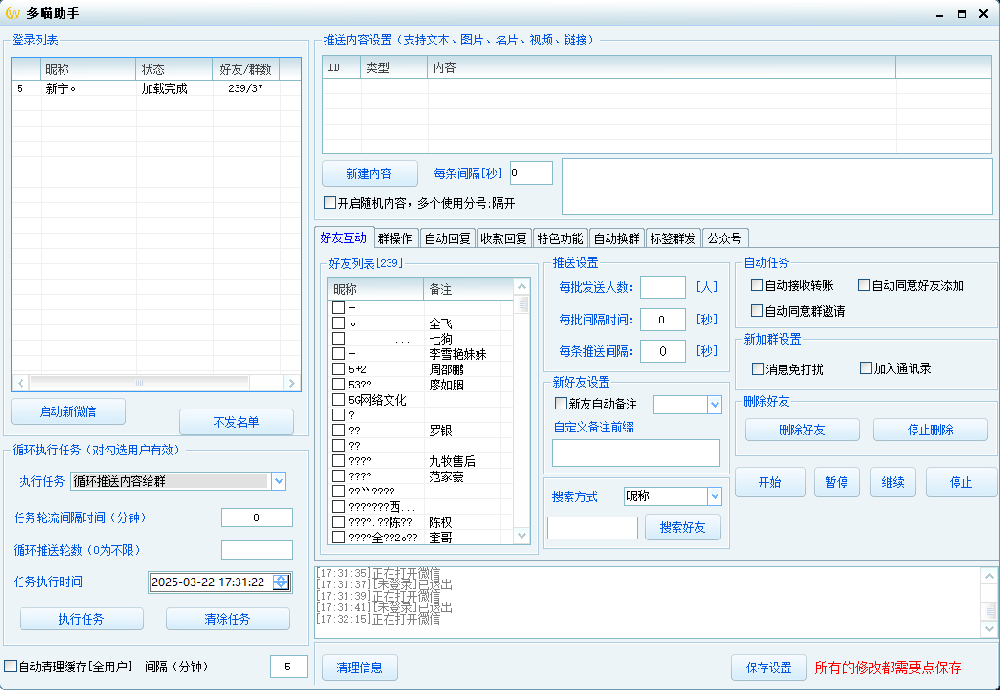Click the friend list scroll-up arrow

click(x=521, y=286)
